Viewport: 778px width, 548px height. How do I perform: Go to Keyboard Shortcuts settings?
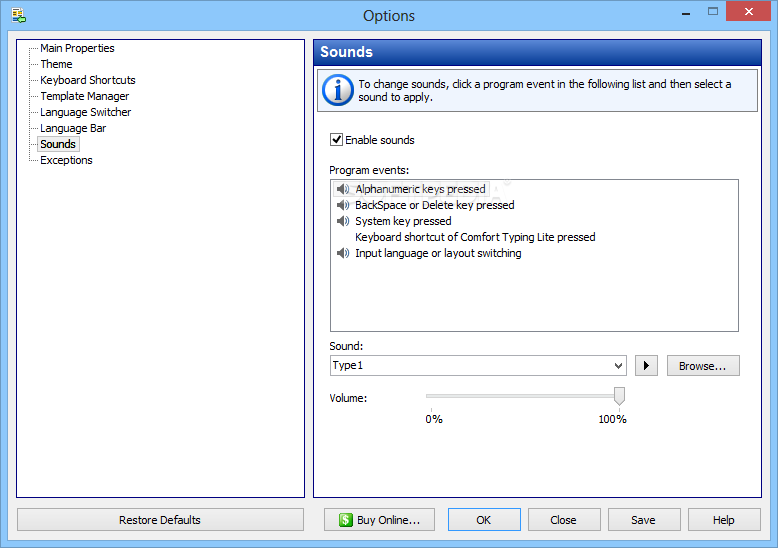point(88,80)
